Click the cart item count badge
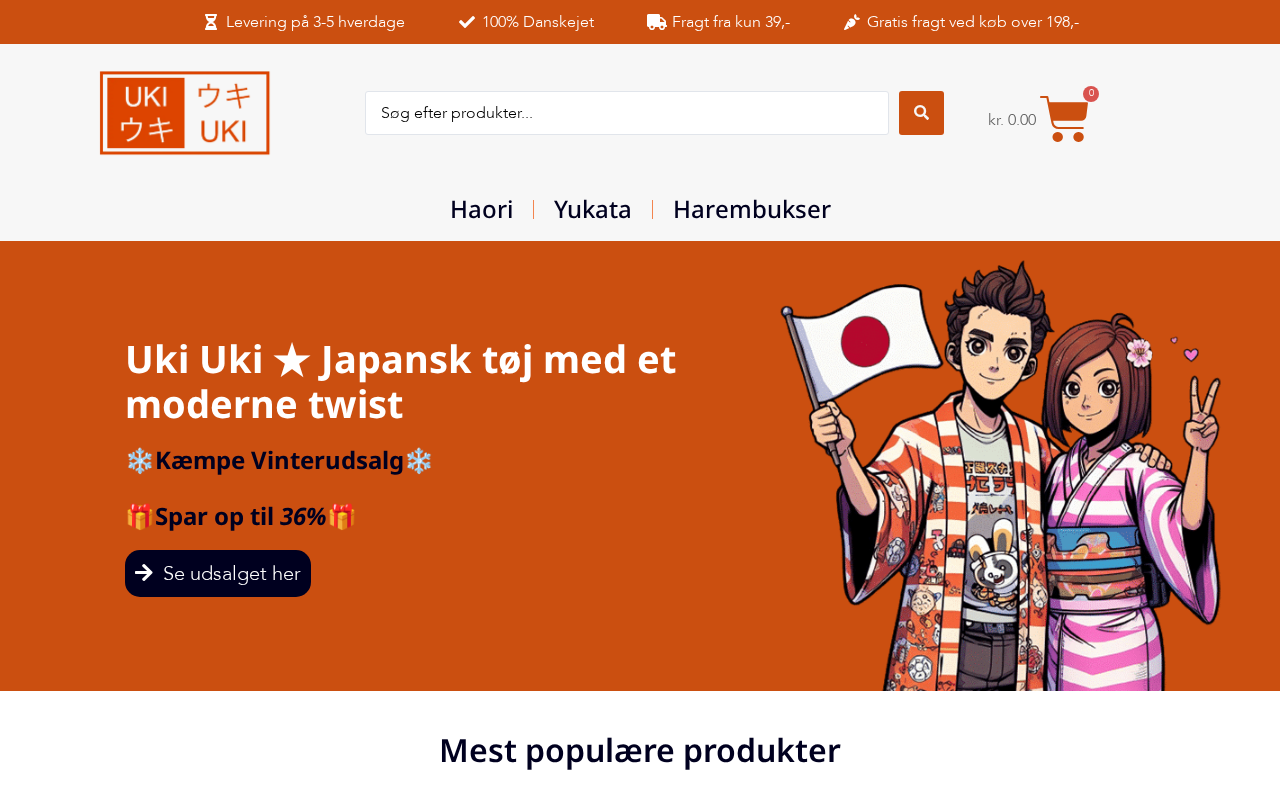This screenshot has height=800, width=1280. (x=1091, y=94)
